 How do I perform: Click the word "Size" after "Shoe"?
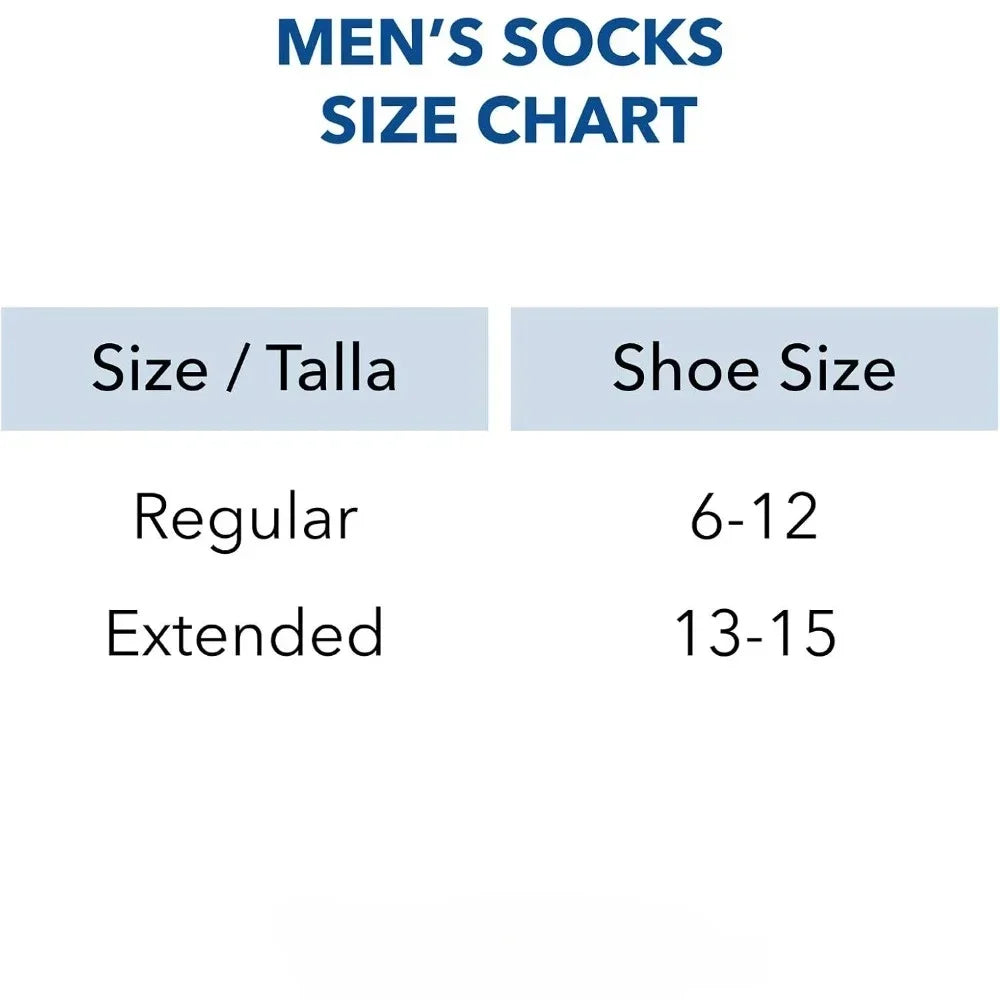point(838,368)
